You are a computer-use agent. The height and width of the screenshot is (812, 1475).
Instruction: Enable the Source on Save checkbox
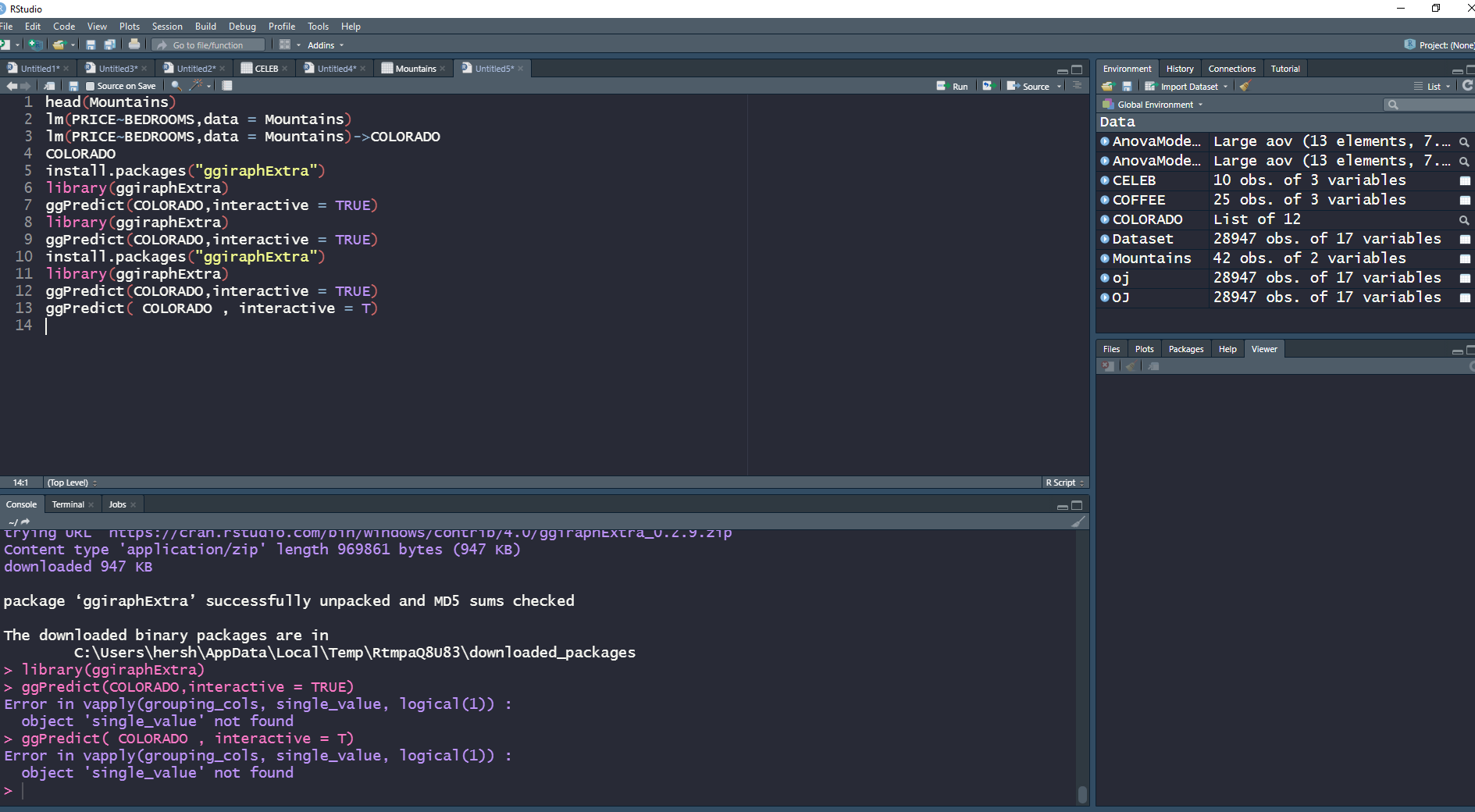[89, 85]
